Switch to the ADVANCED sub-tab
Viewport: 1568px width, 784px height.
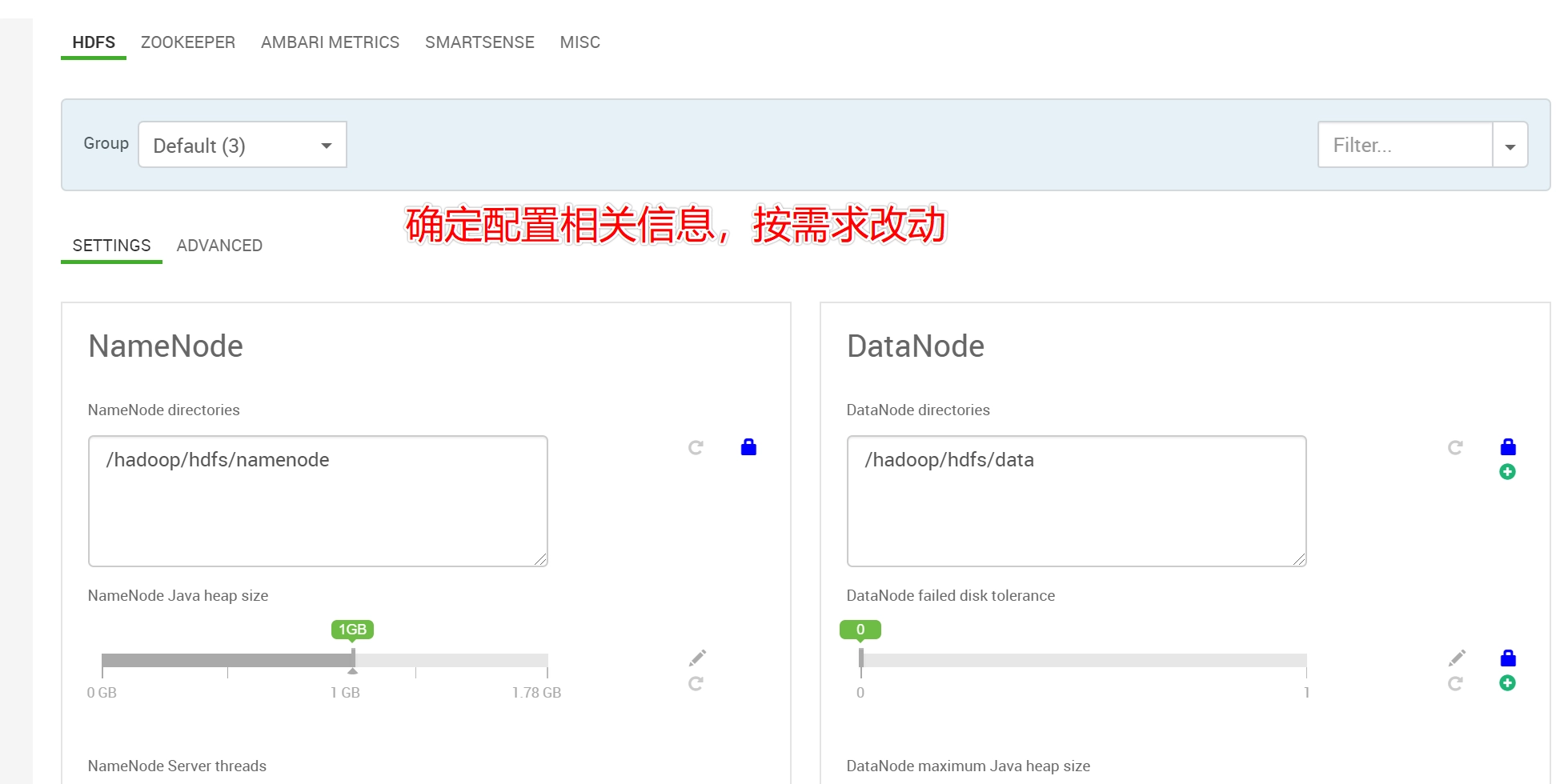219,246
